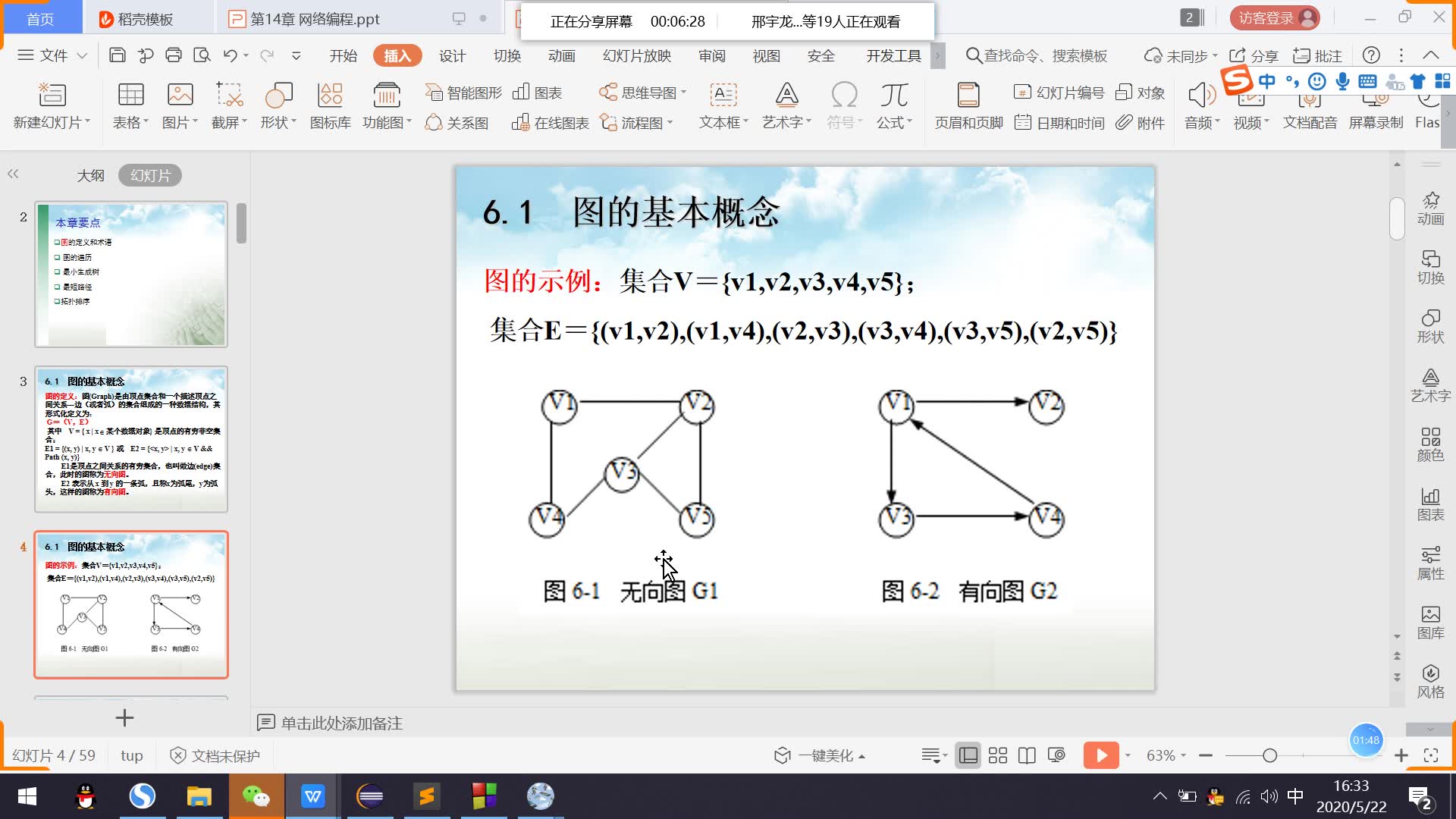Image resolution: width=1456 pixels, height=819 pixels.
Task: Click the New Slide icon
Action: 52,96
